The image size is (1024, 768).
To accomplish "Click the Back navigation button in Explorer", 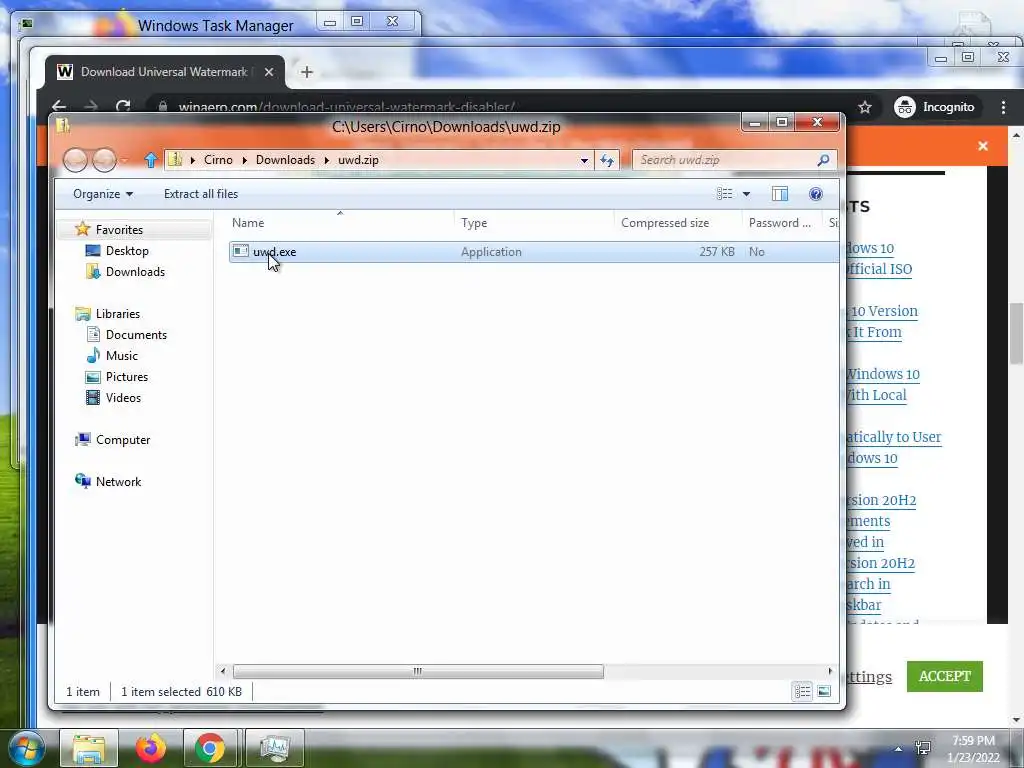I will click(x=75, y=160).
